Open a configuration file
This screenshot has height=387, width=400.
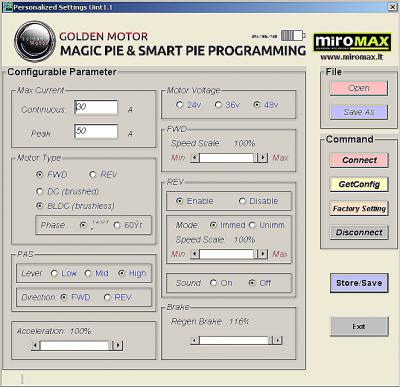(359, 88)
